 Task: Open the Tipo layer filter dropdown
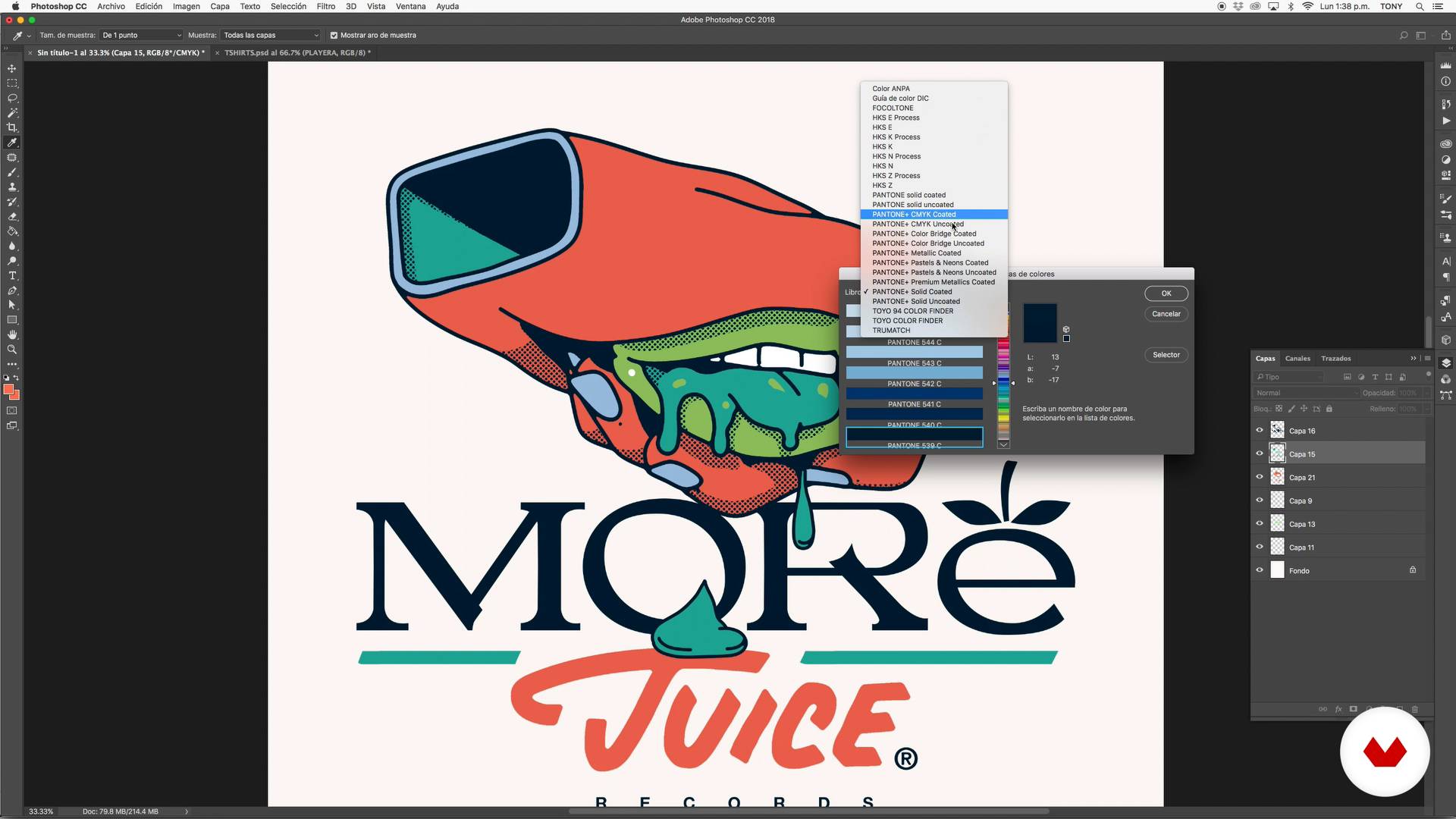(1289, 377)
